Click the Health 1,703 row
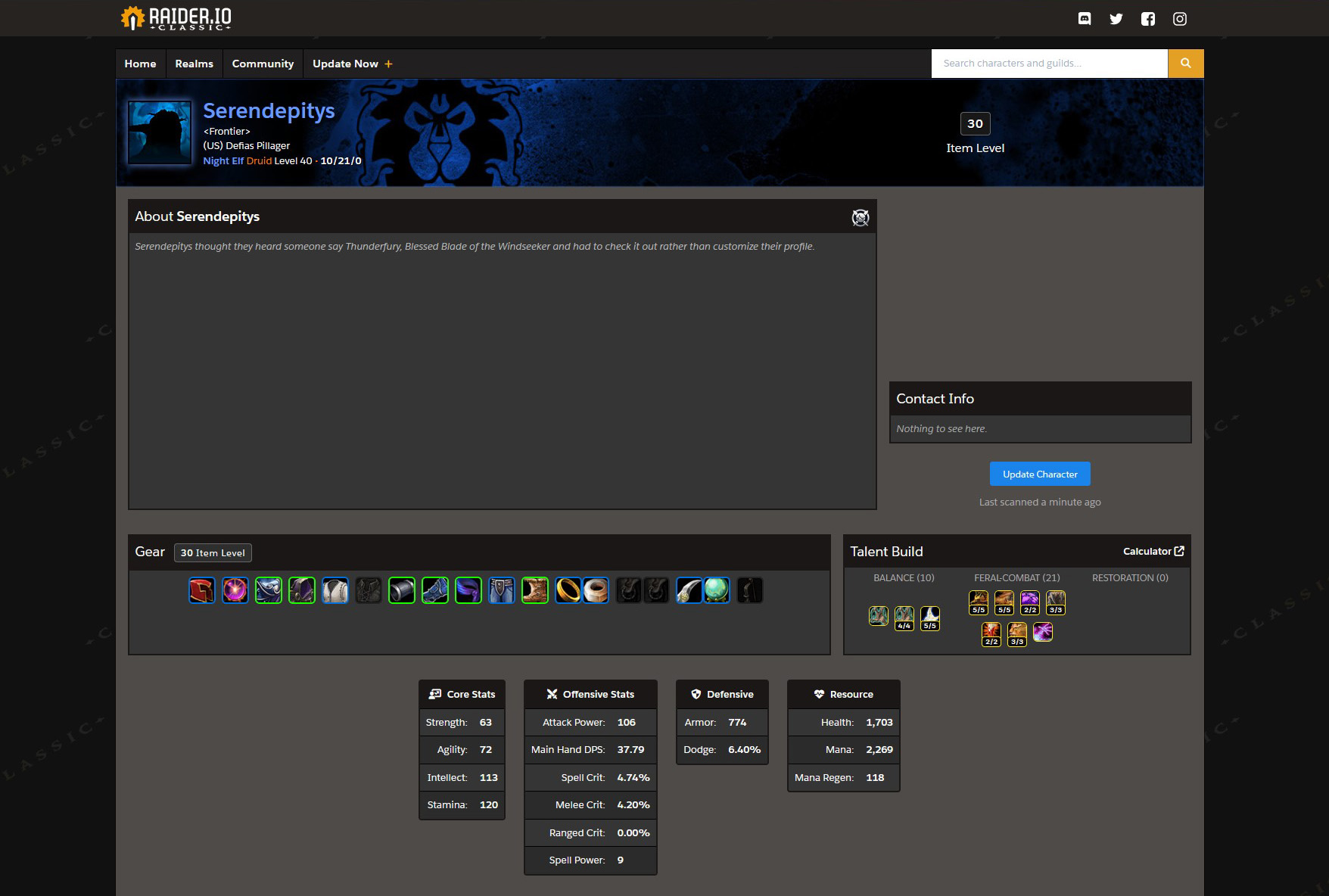The width and height of the screenshot is (1329, 896). pyautogui.click(x=843, y=722)
